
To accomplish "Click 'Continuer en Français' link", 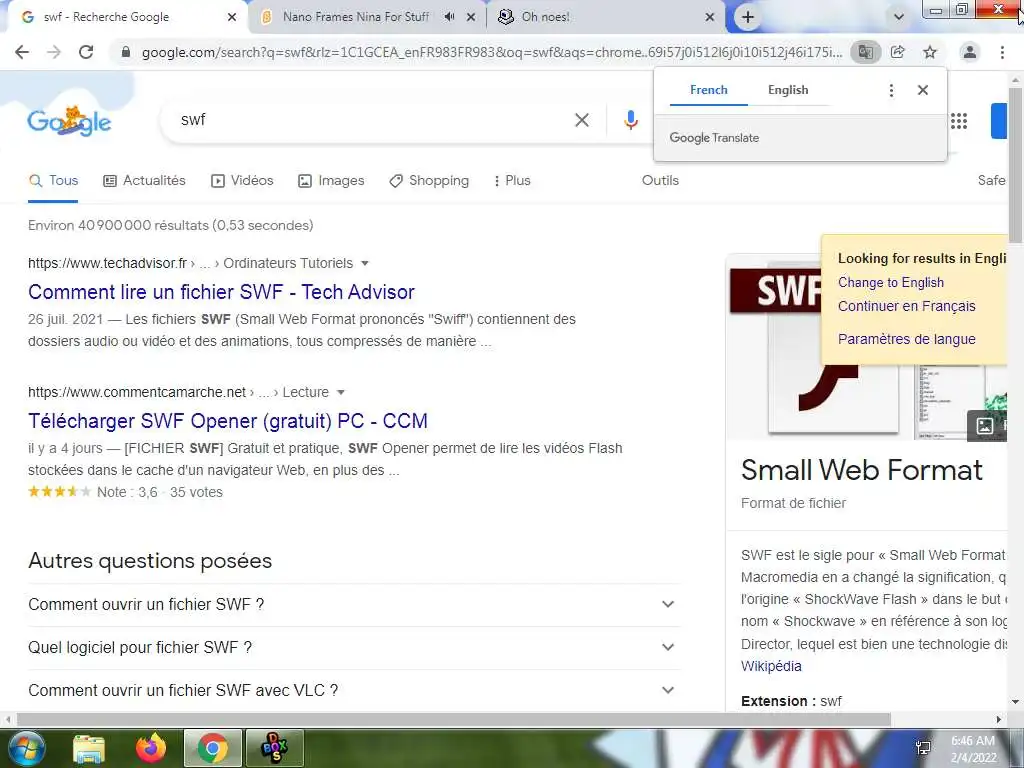I will click(906, 306).
